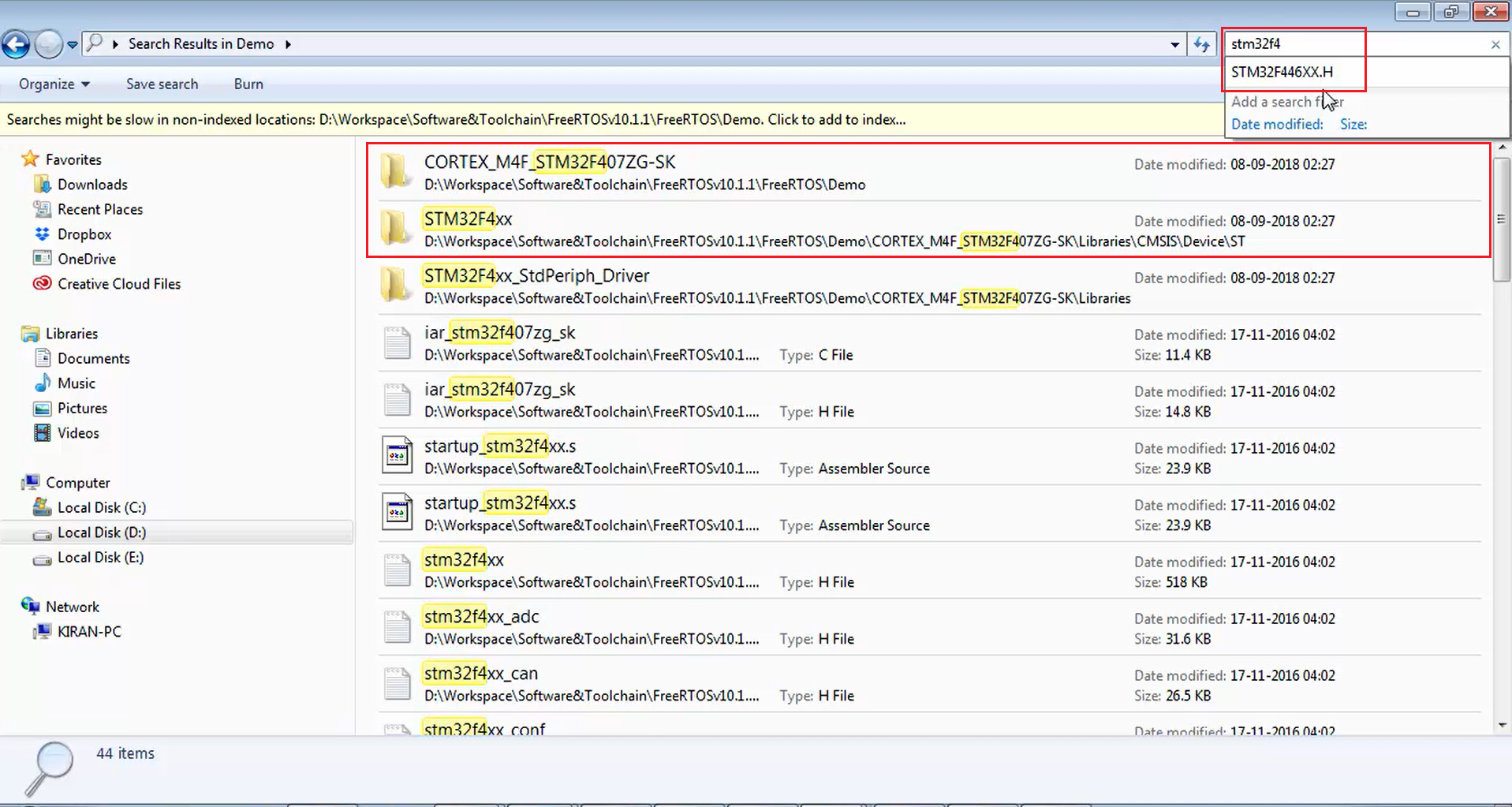Click the first startup_stm32f4xx.s file icon
The height and width of the screenshot is (807, 1512).
(397, 455)
